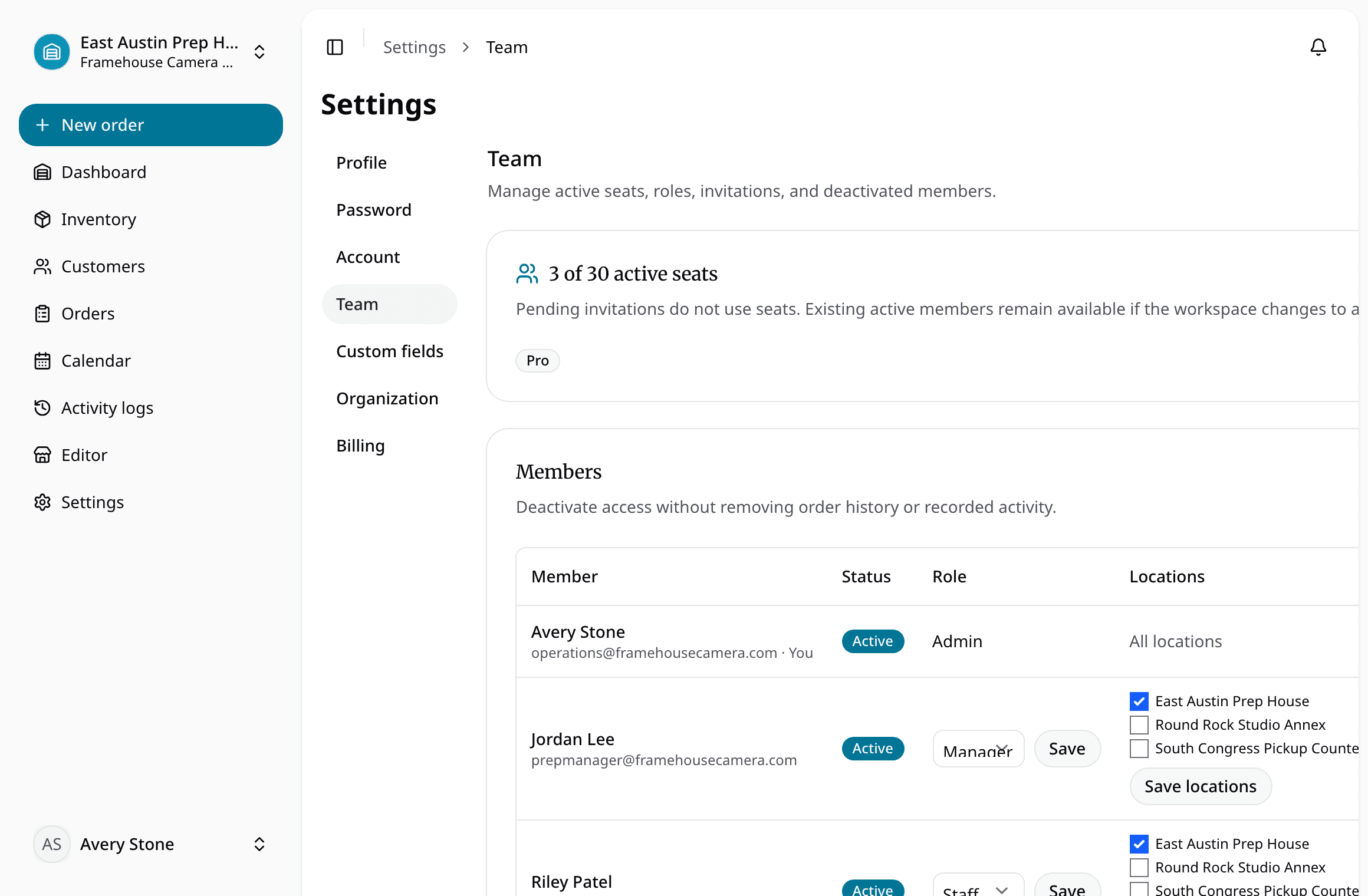The width and height of the screenshot is (1368, 896).
Task: Create a New order
Action: [x=151, y=125]
